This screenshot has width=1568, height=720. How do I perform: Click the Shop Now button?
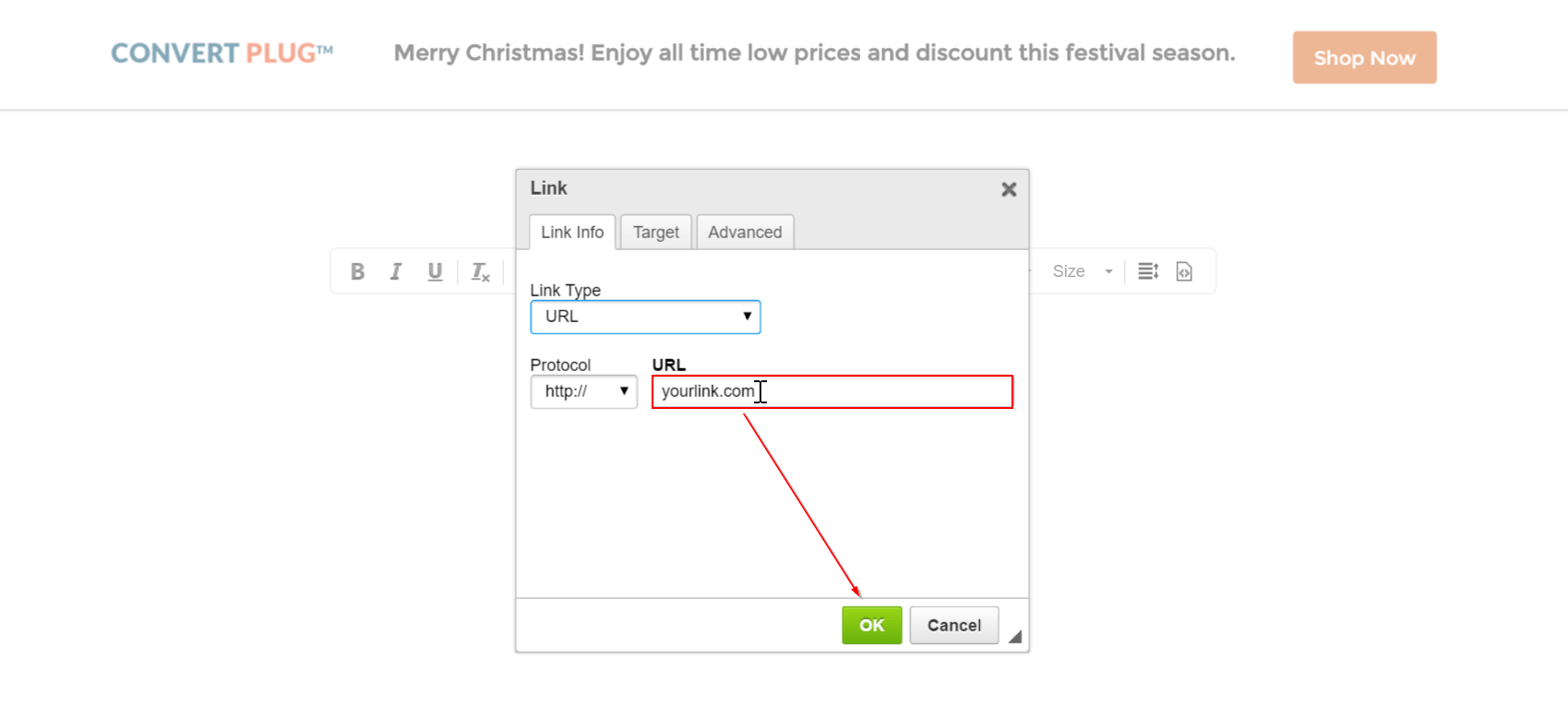(1364, 57)
